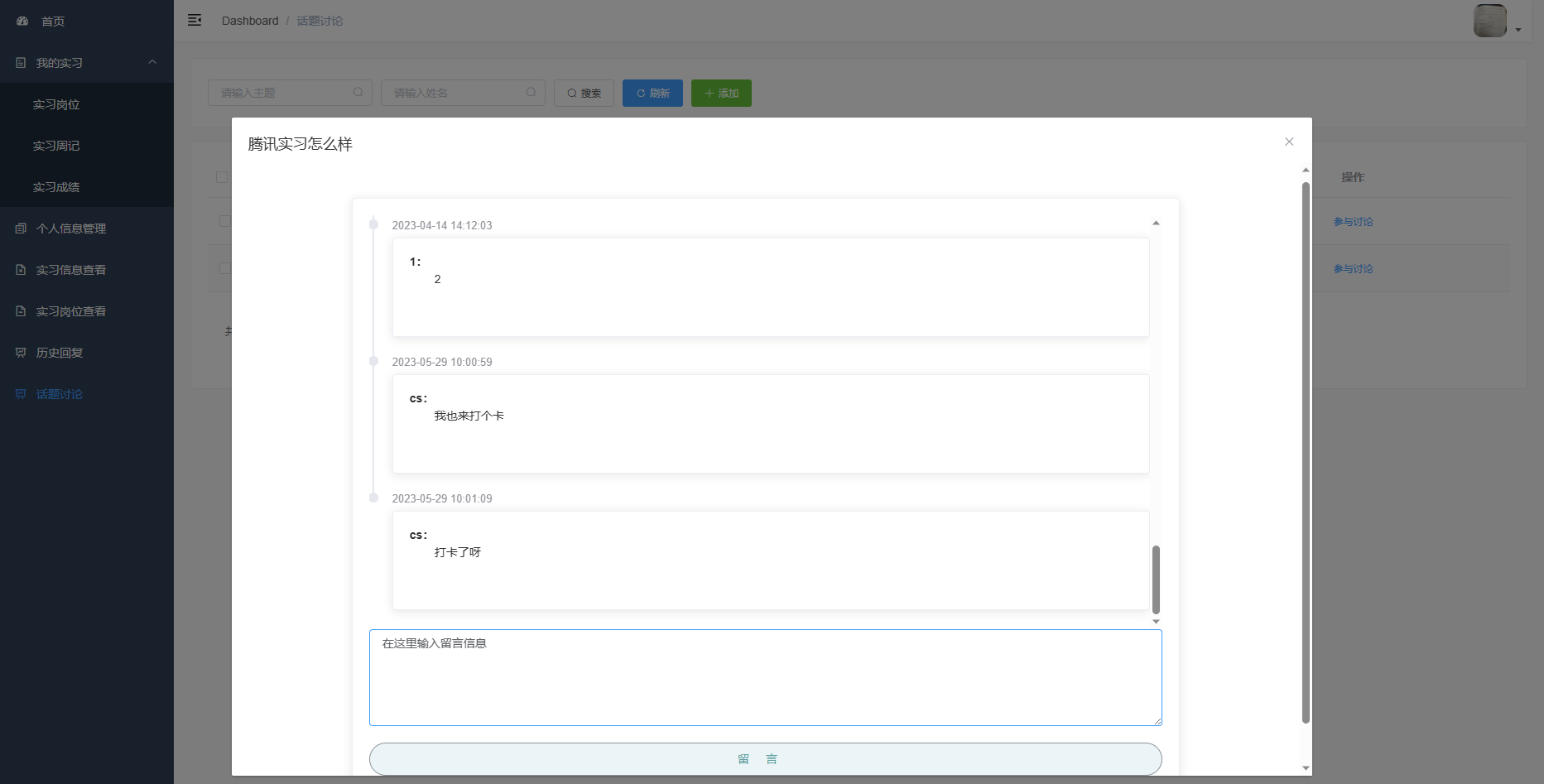The image size is (1544, 784).
Task: Open the user avatar dropdown arrow
Action: pyautogui.click(x=1518, y=30)
